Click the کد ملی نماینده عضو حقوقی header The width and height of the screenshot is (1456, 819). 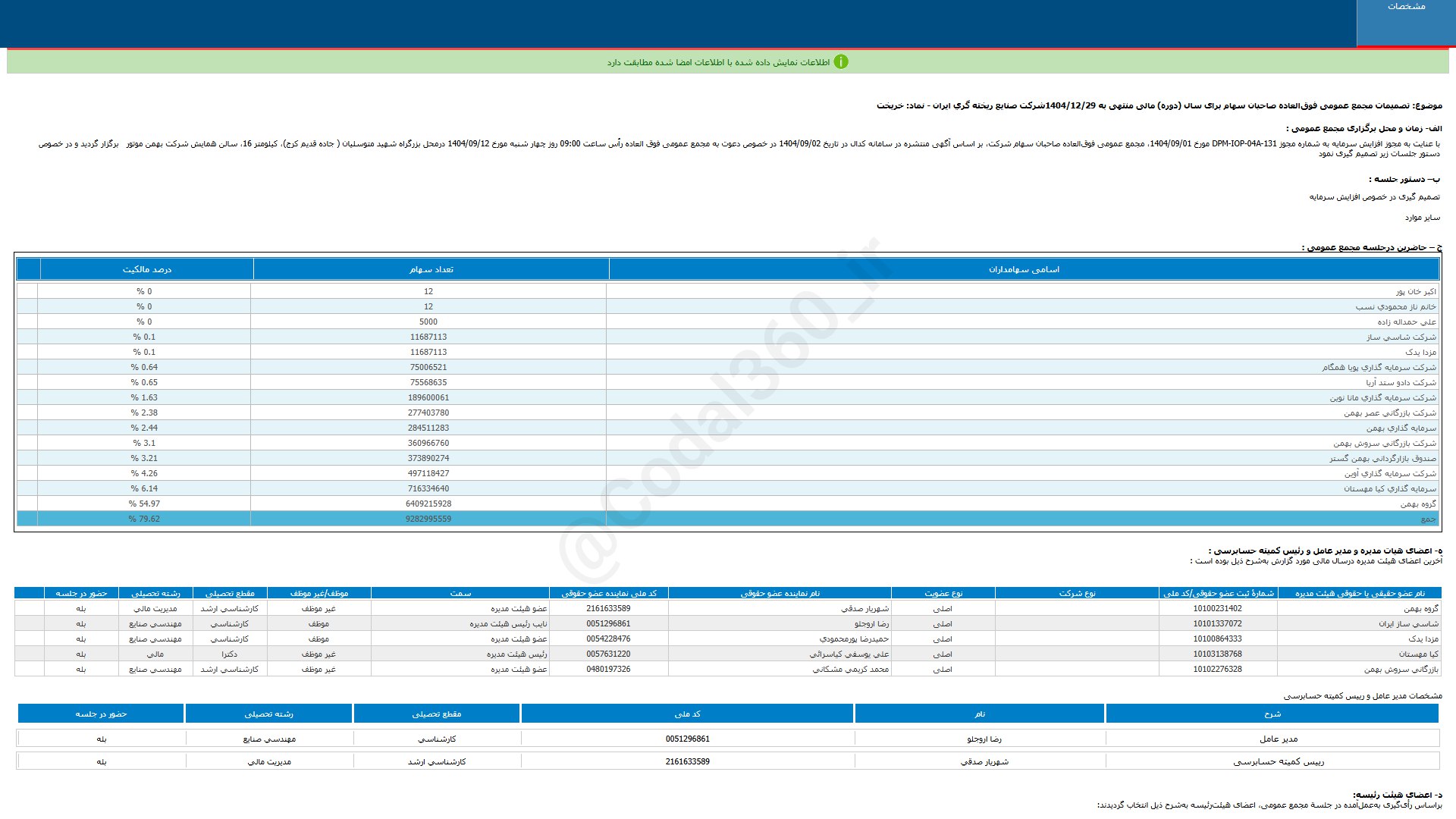609,594
